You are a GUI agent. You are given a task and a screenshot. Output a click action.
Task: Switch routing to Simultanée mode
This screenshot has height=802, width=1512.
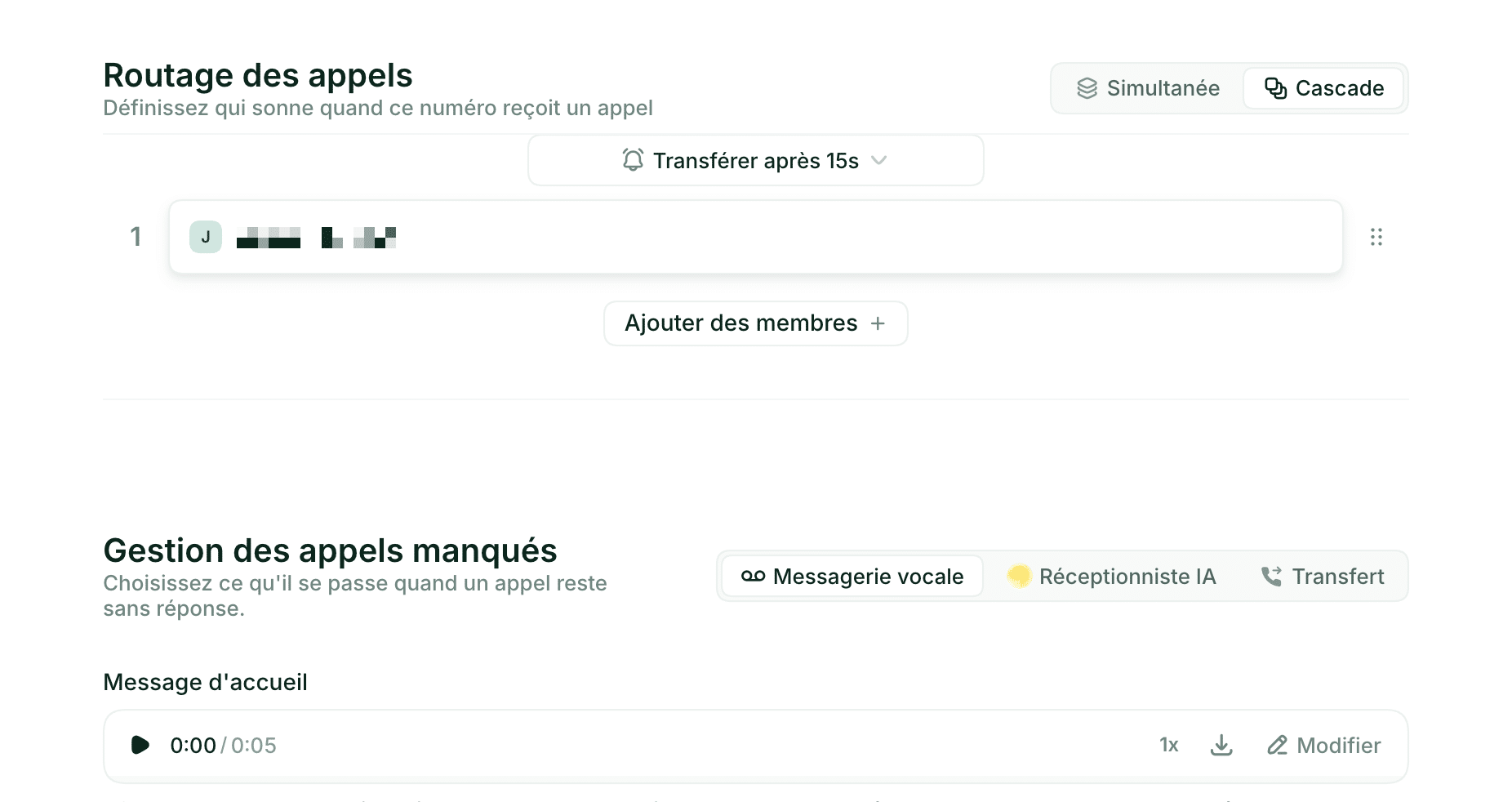[1148, 88]
